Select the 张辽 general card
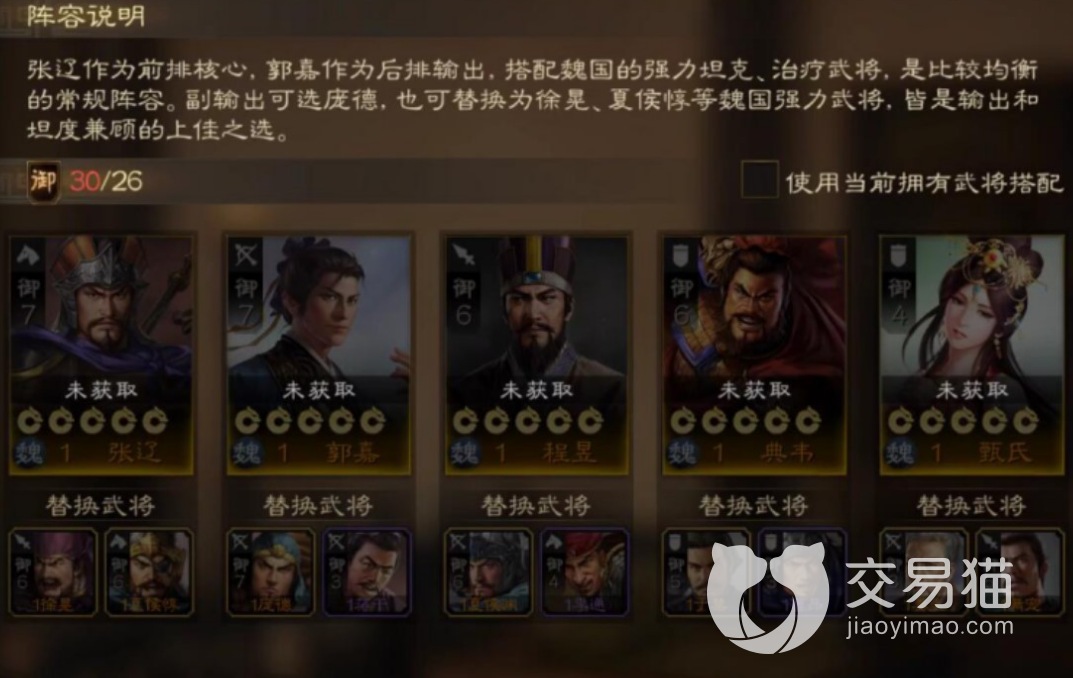The height and width of the screenshot is (678, 1073). coord(102,354)
